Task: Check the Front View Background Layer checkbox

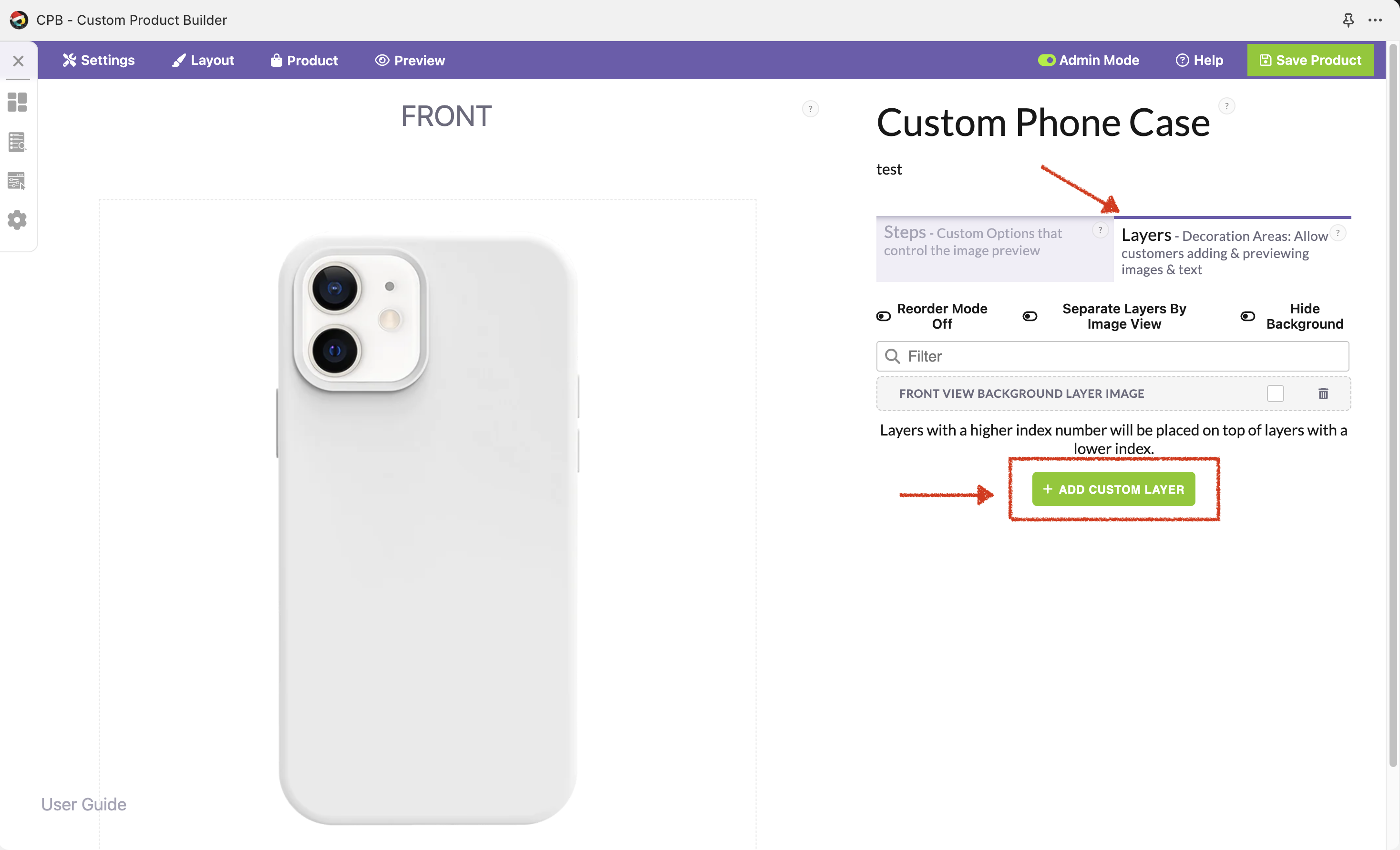Action: coord(1275,393)
